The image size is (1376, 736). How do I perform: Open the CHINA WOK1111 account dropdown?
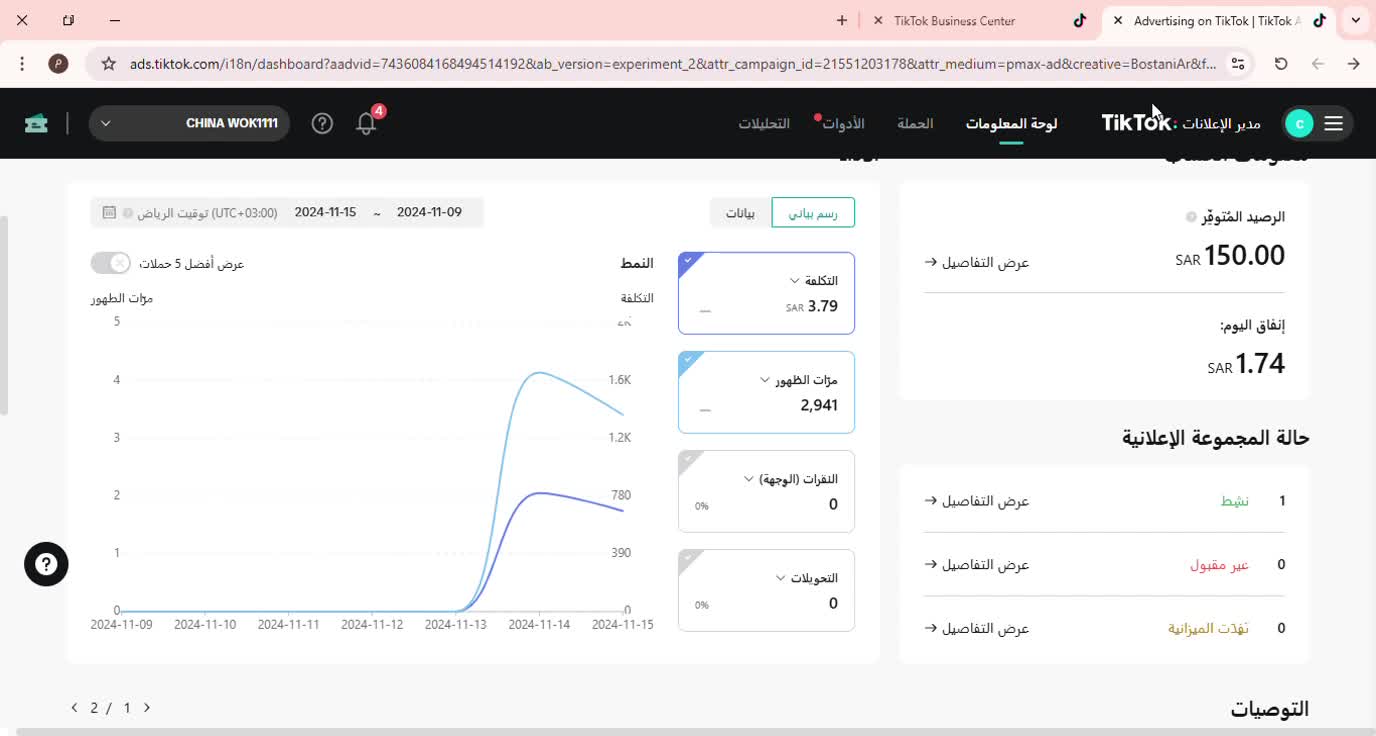point(190,123)
